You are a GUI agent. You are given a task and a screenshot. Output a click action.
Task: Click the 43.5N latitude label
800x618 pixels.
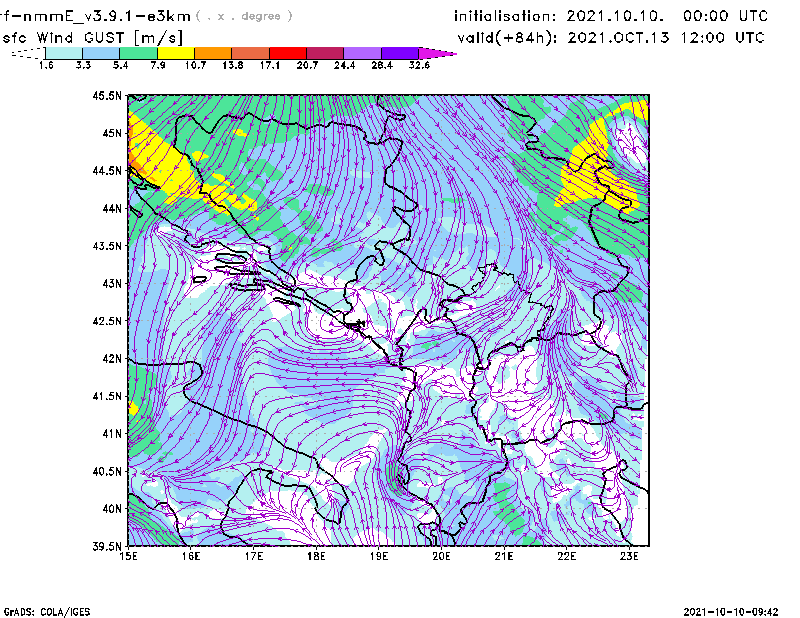(x=107, y=246)
